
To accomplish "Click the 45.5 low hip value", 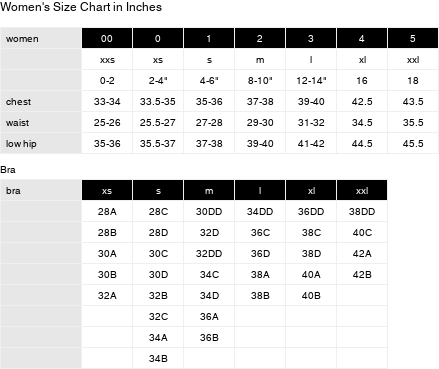I will (x=413, y=144).
